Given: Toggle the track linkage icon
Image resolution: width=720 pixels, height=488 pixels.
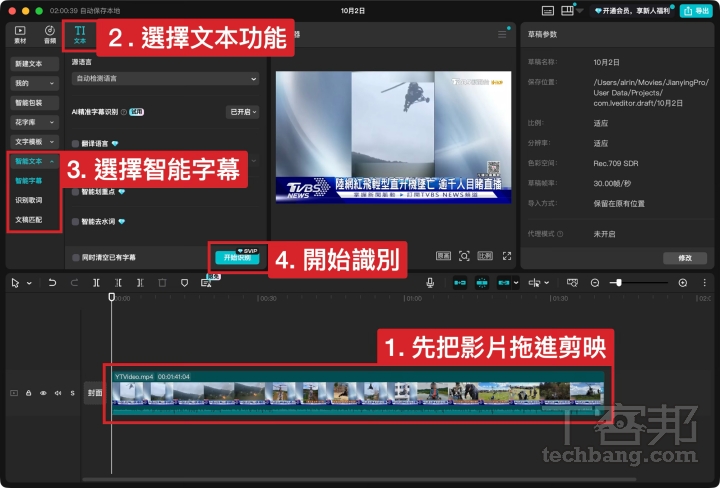Looking at the screenshot, I should point(503,283).
